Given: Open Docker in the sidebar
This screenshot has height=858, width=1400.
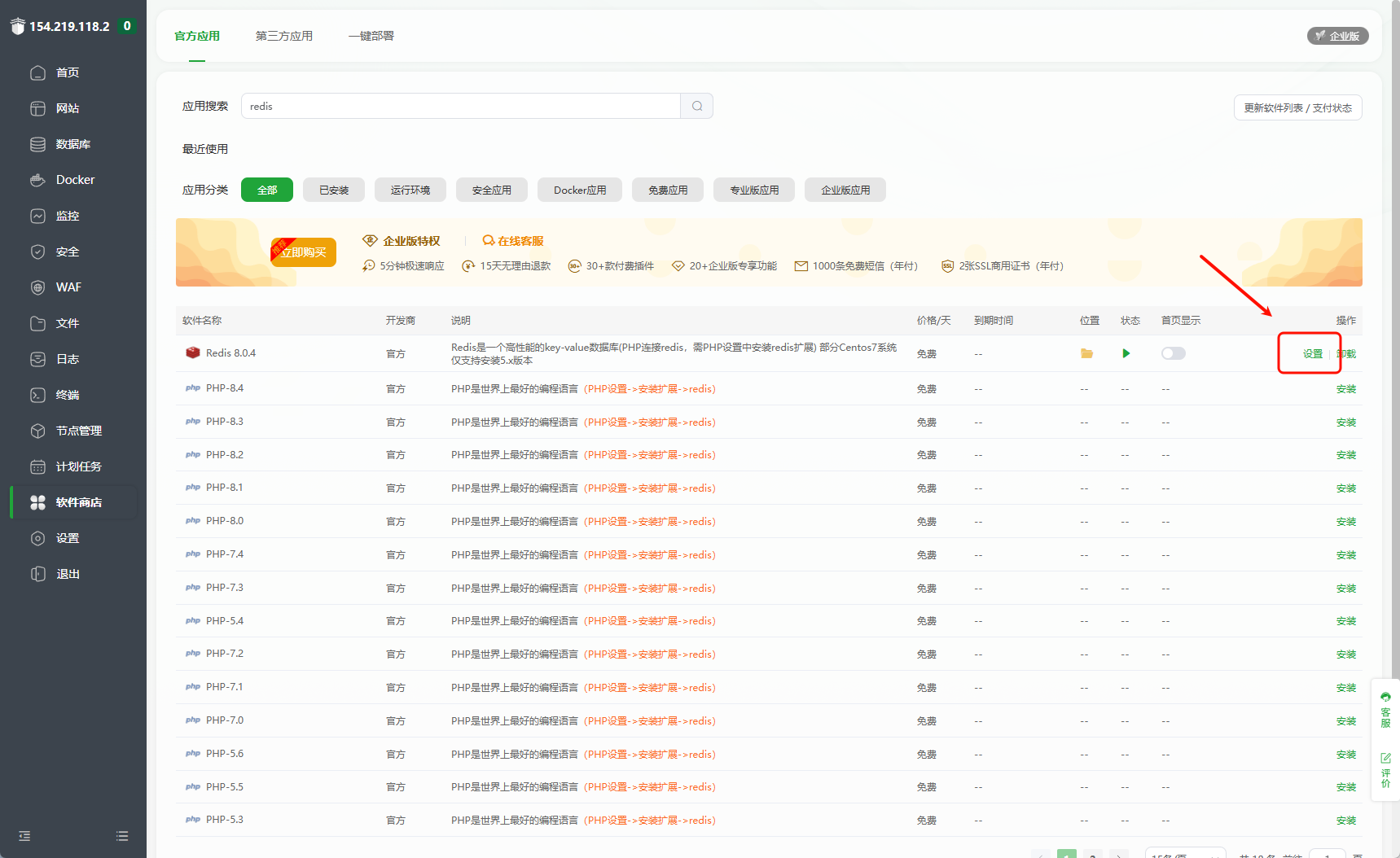Looking at the screenshot, I should 74,180.
